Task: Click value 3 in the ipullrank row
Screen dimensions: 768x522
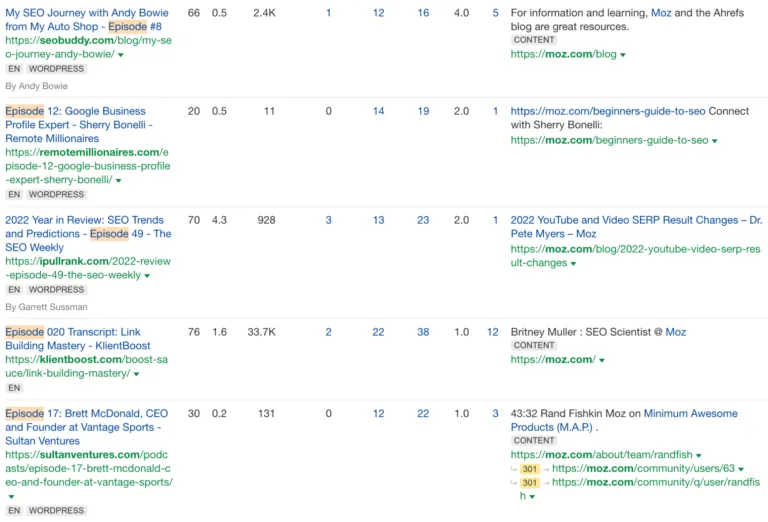Action: click(328, 220)
